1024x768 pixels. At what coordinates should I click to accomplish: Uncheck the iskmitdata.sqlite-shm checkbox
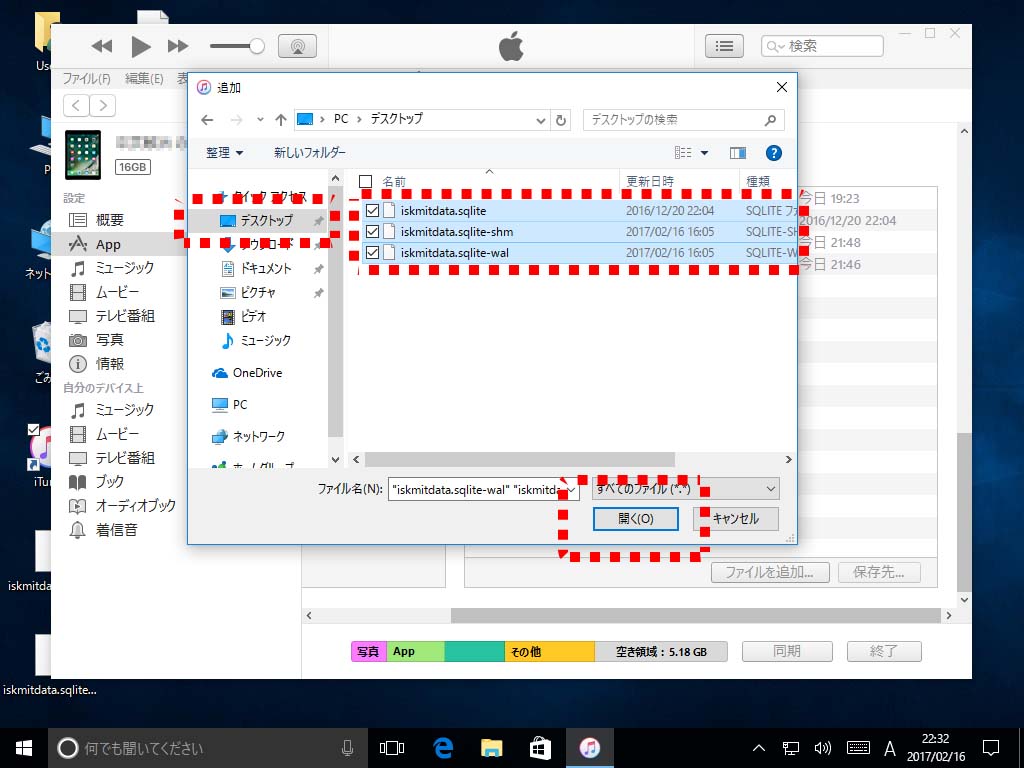point(372,232)
